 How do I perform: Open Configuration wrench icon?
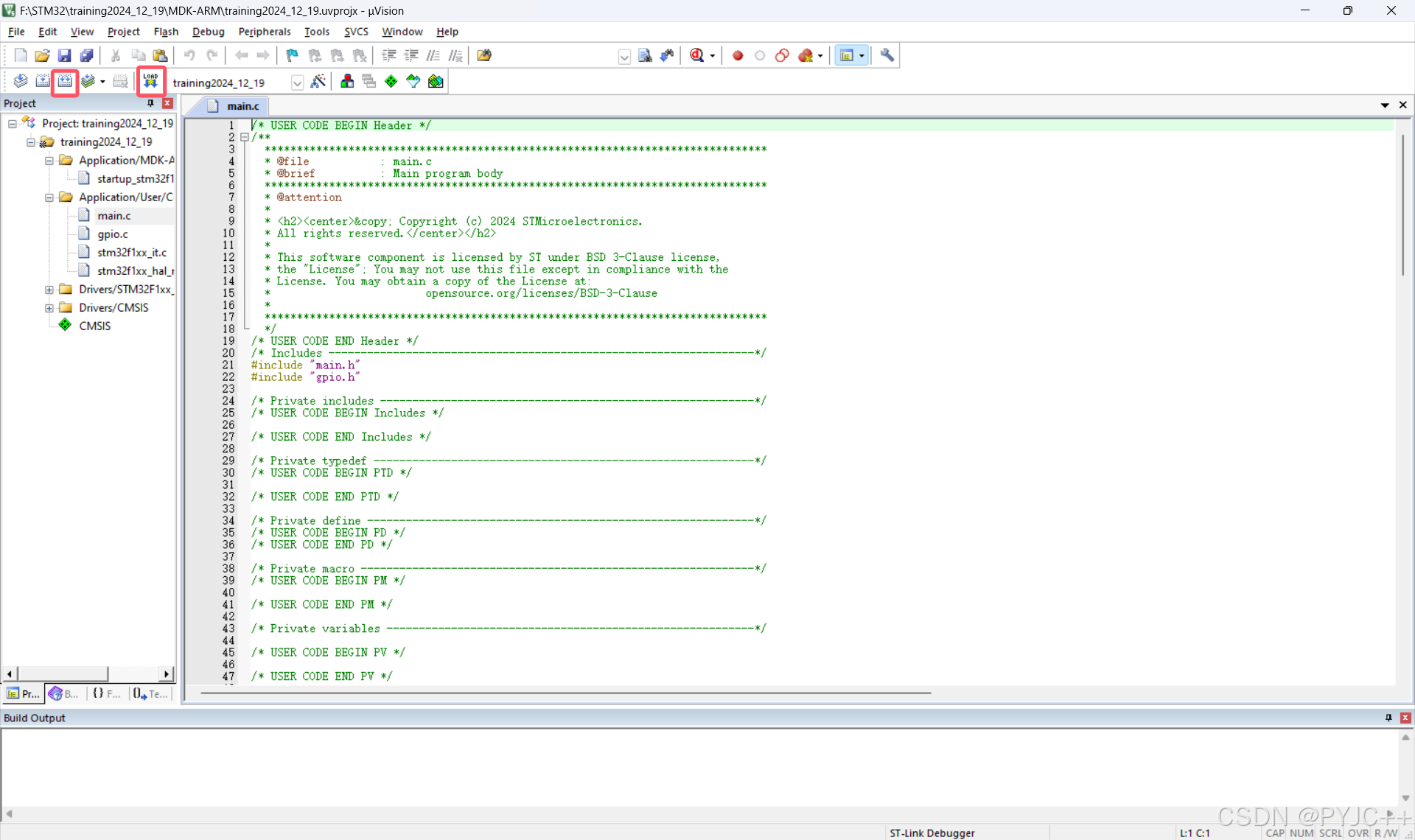click(887, 55)
